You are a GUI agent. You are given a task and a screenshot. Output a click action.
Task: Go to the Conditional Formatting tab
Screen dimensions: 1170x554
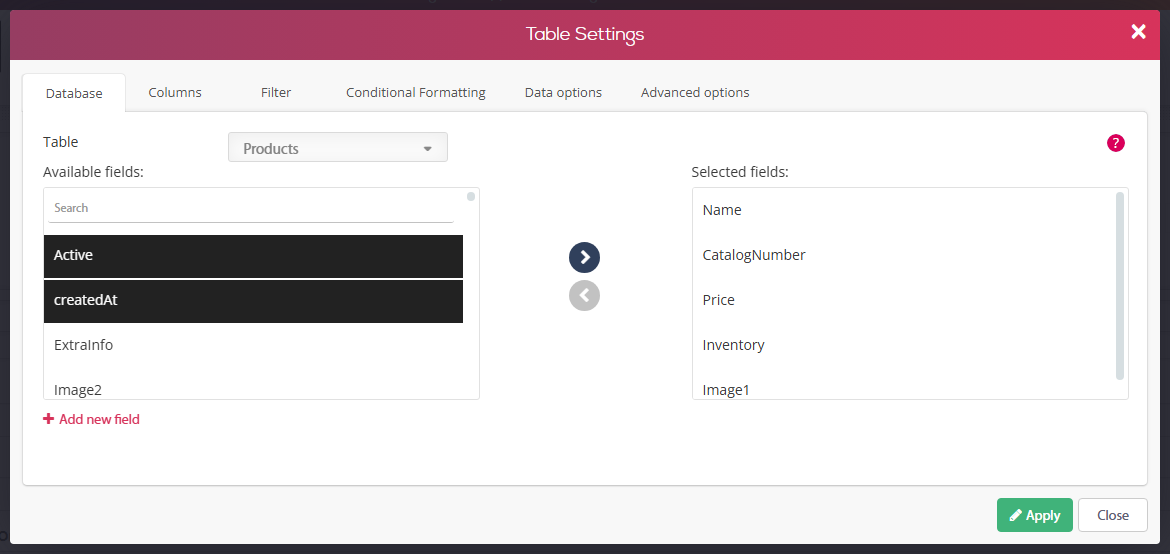[416, 93]
